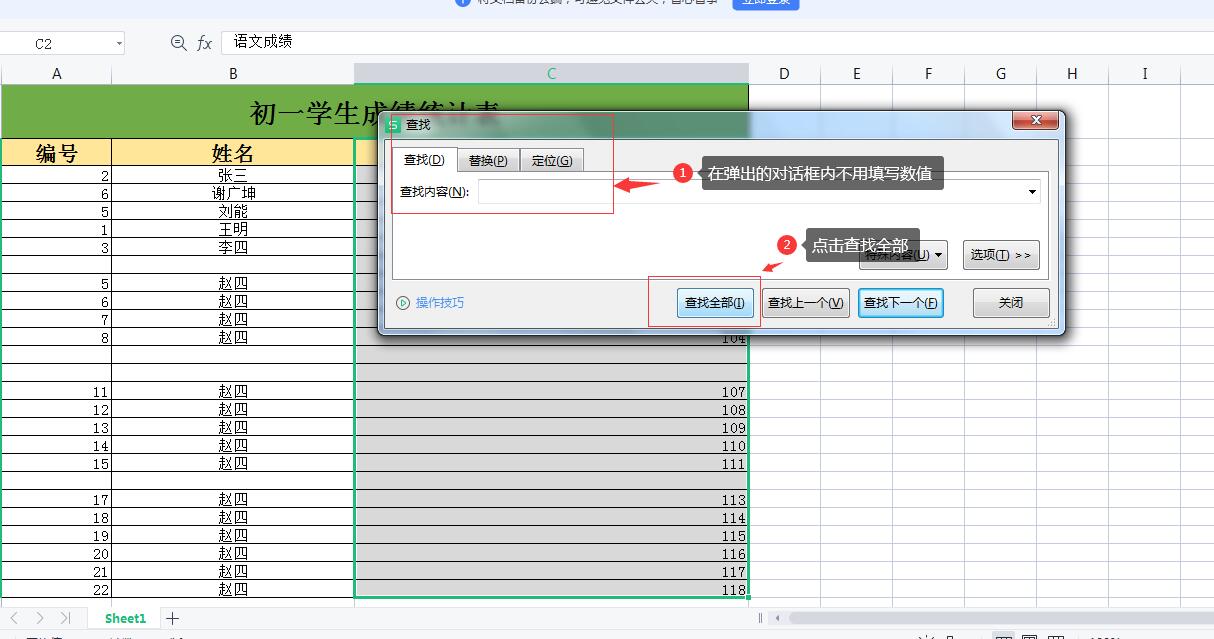Jump to last sheet tab arrow

pos(65,618)
